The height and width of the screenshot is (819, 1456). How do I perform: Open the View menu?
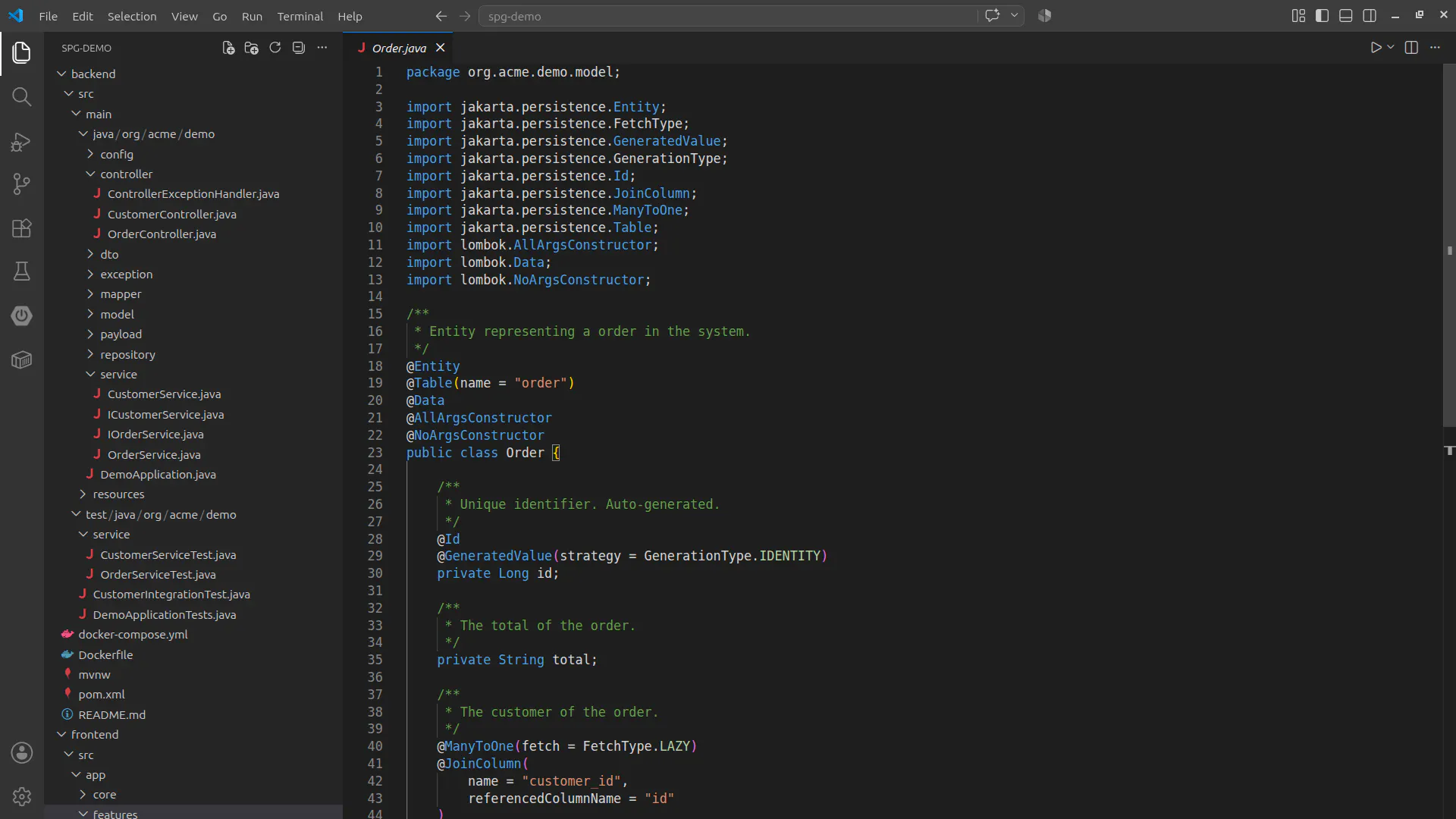coord(184,16)
